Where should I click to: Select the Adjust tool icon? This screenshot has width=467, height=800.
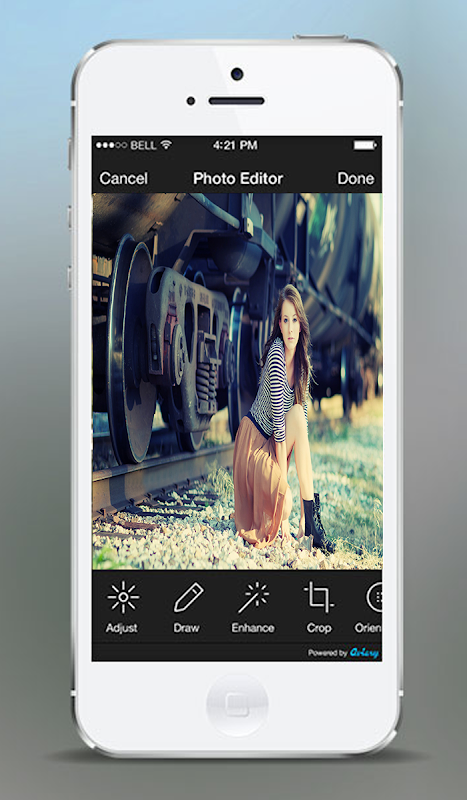pos(122,597)
